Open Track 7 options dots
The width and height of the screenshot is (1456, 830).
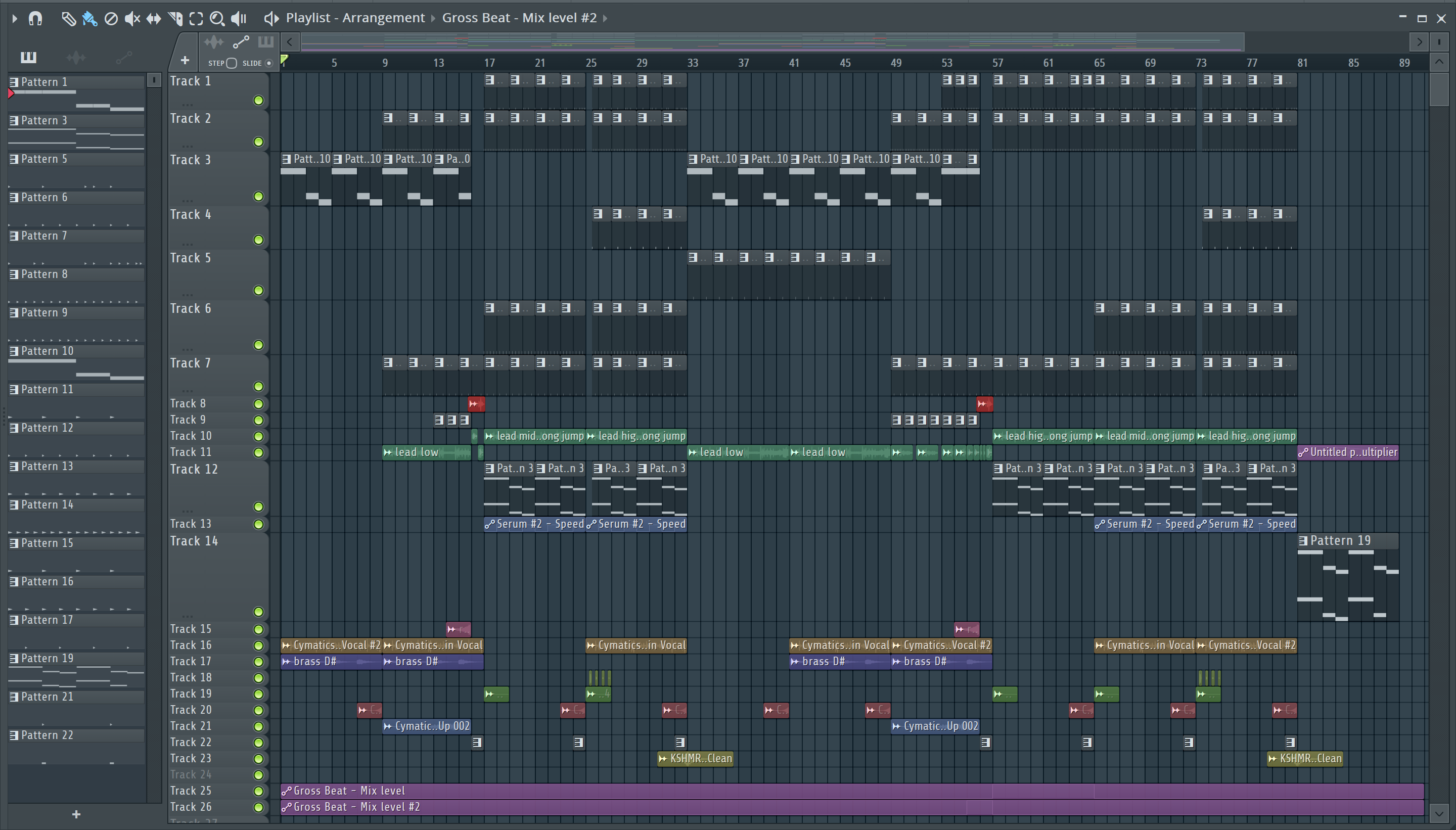click(x=187, y=391)
